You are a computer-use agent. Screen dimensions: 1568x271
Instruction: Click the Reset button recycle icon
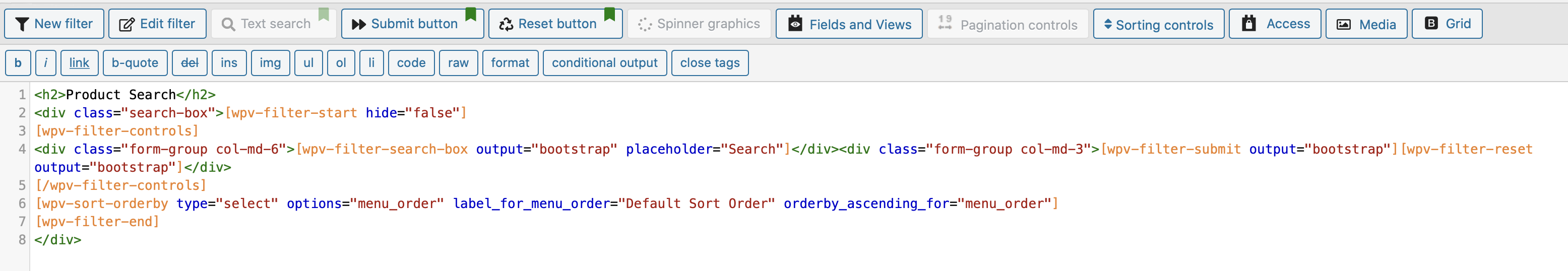click(506, 24)
